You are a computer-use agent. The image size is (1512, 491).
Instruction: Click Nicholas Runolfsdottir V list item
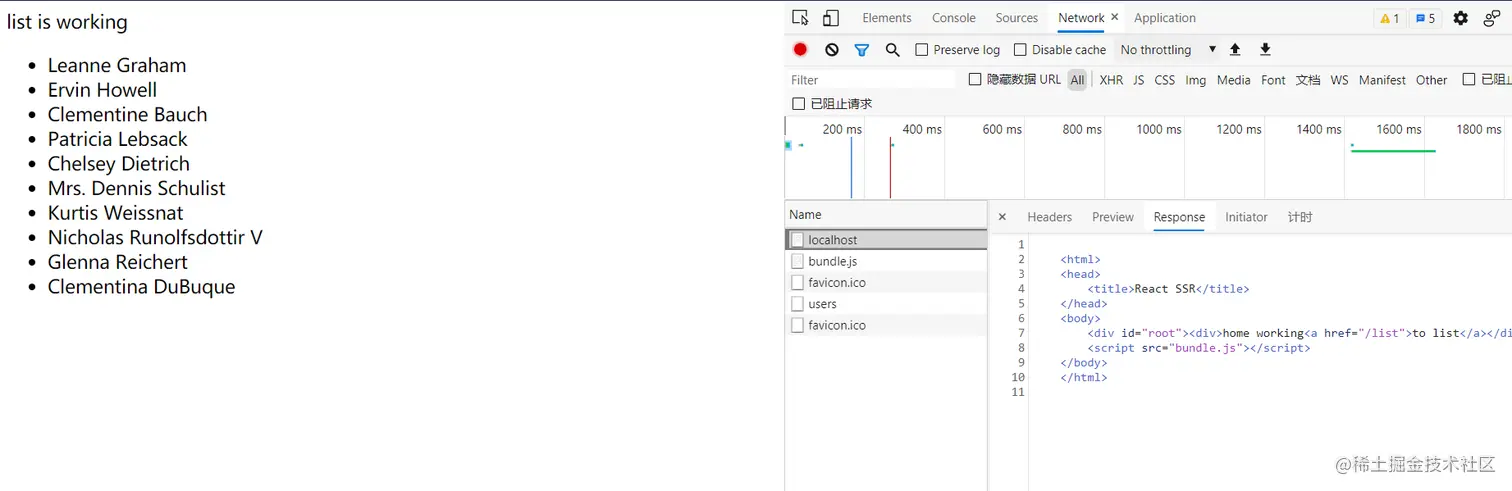pos(155,237)
